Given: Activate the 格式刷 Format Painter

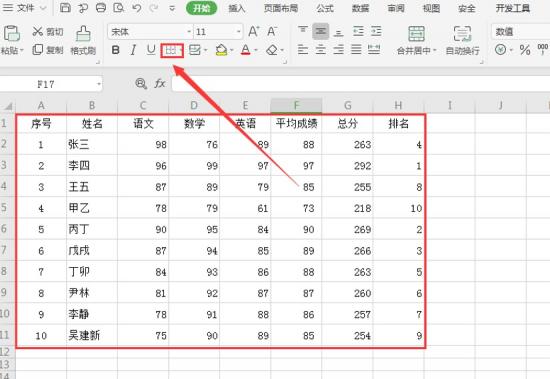Looking at the screenshot, I should (x=83, y=40).
